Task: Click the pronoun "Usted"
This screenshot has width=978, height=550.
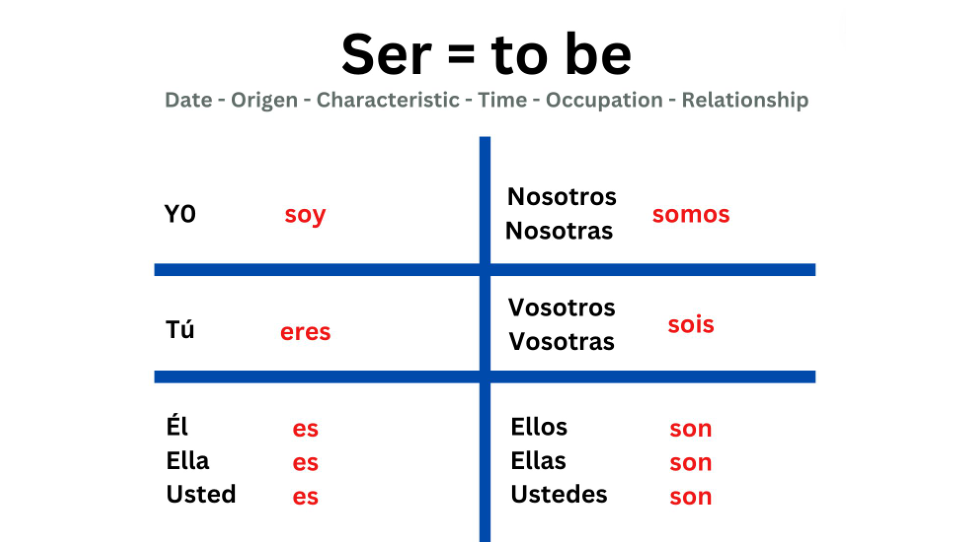Action: 201,495
